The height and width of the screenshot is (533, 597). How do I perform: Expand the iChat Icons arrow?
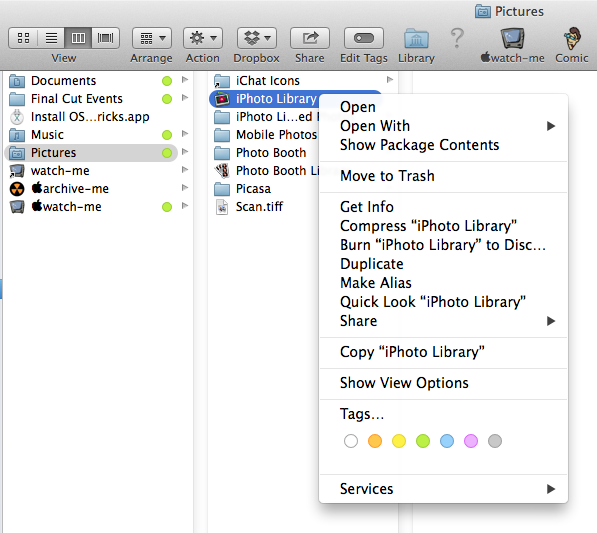[x=390, y=80]
